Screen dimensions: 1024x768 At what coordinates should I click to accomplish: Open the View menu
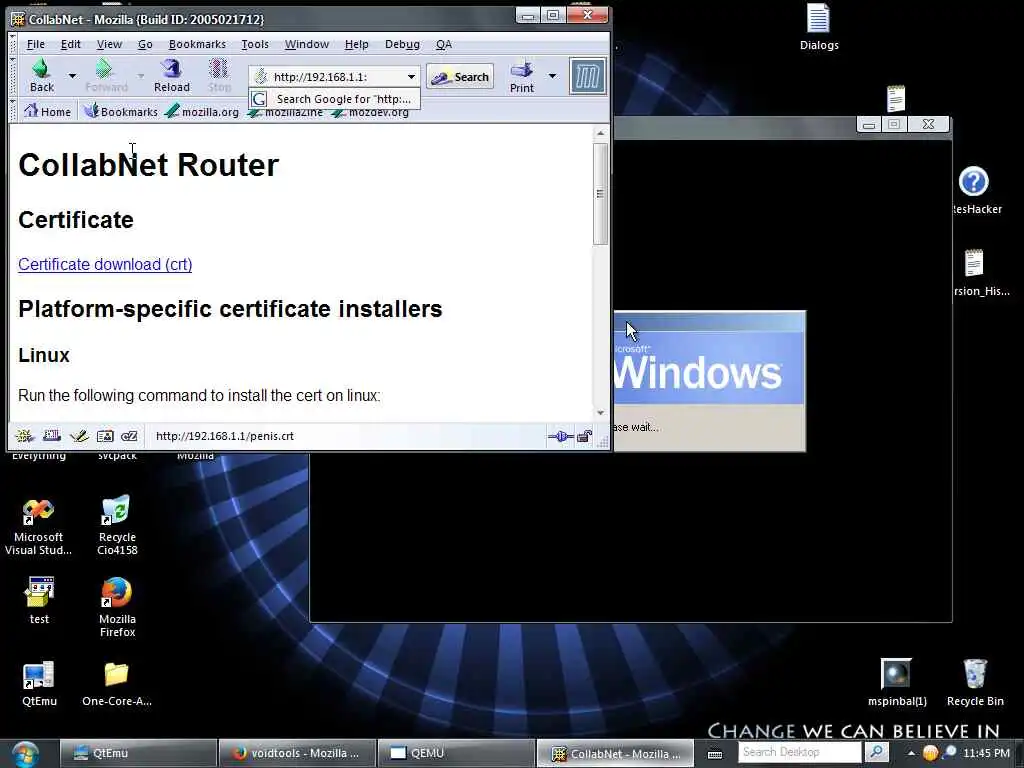(x=109, y=44)
